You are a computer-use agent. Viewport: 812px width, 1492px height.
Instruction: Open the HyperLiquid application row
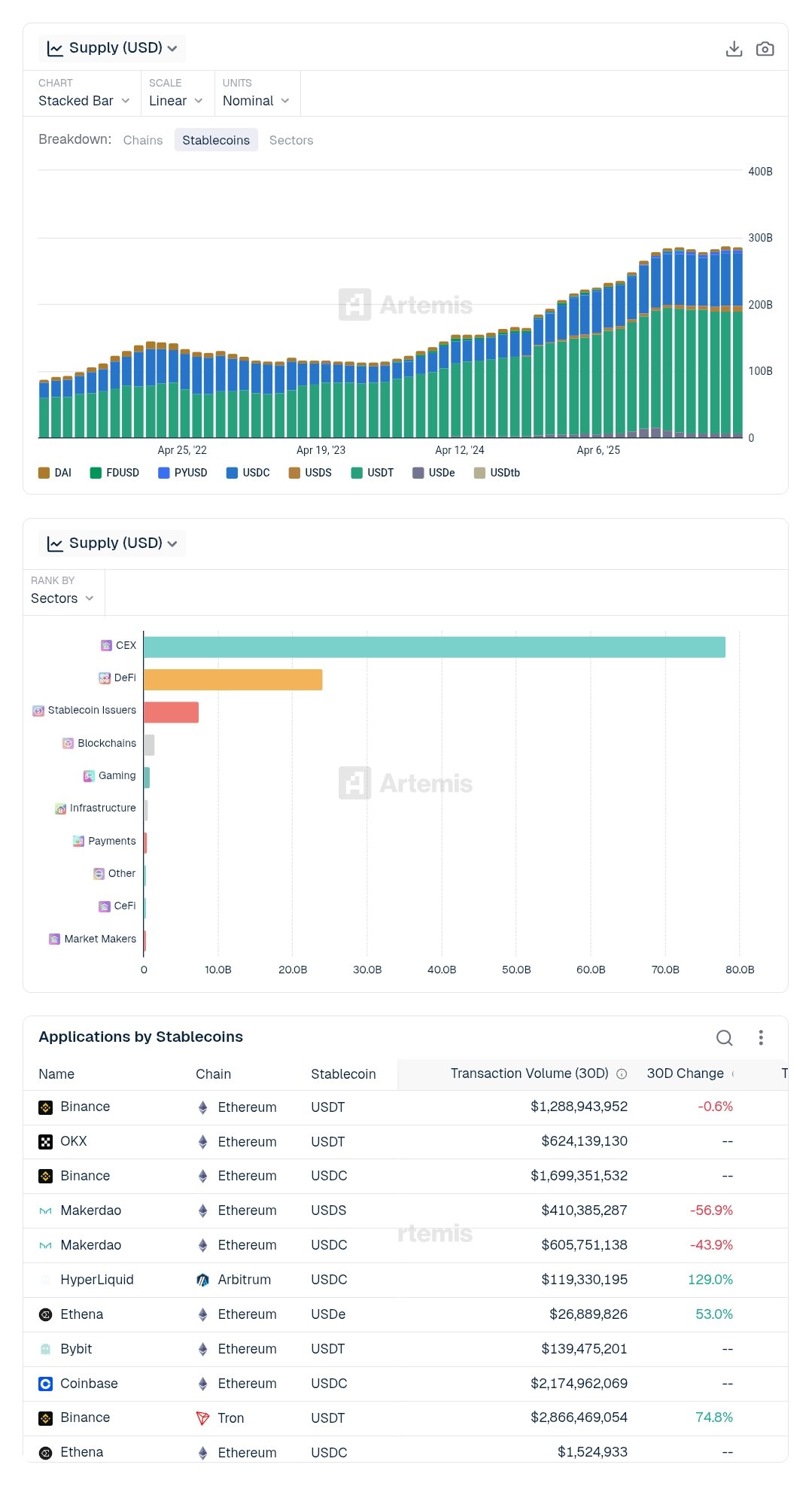coord(97,1280)
